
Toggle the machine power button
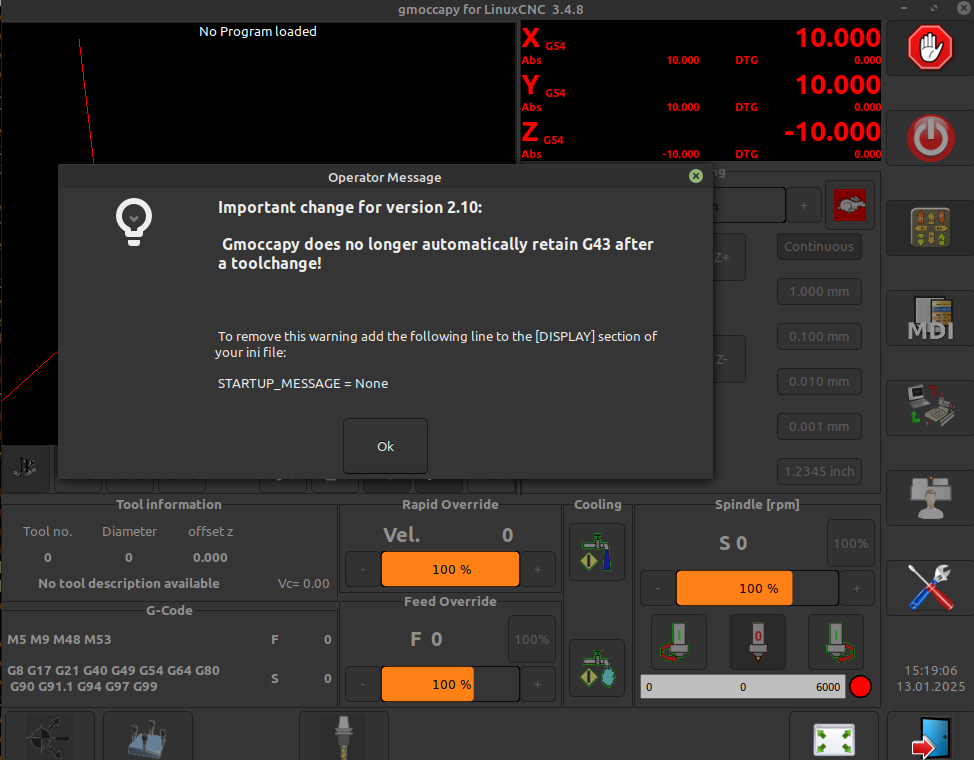click(x=930, y=138)
